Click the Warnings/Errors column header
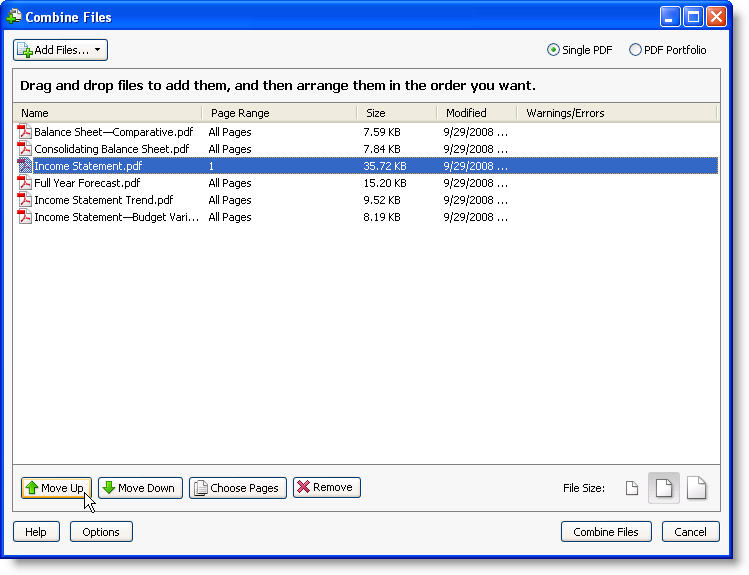 click(617, 113)
